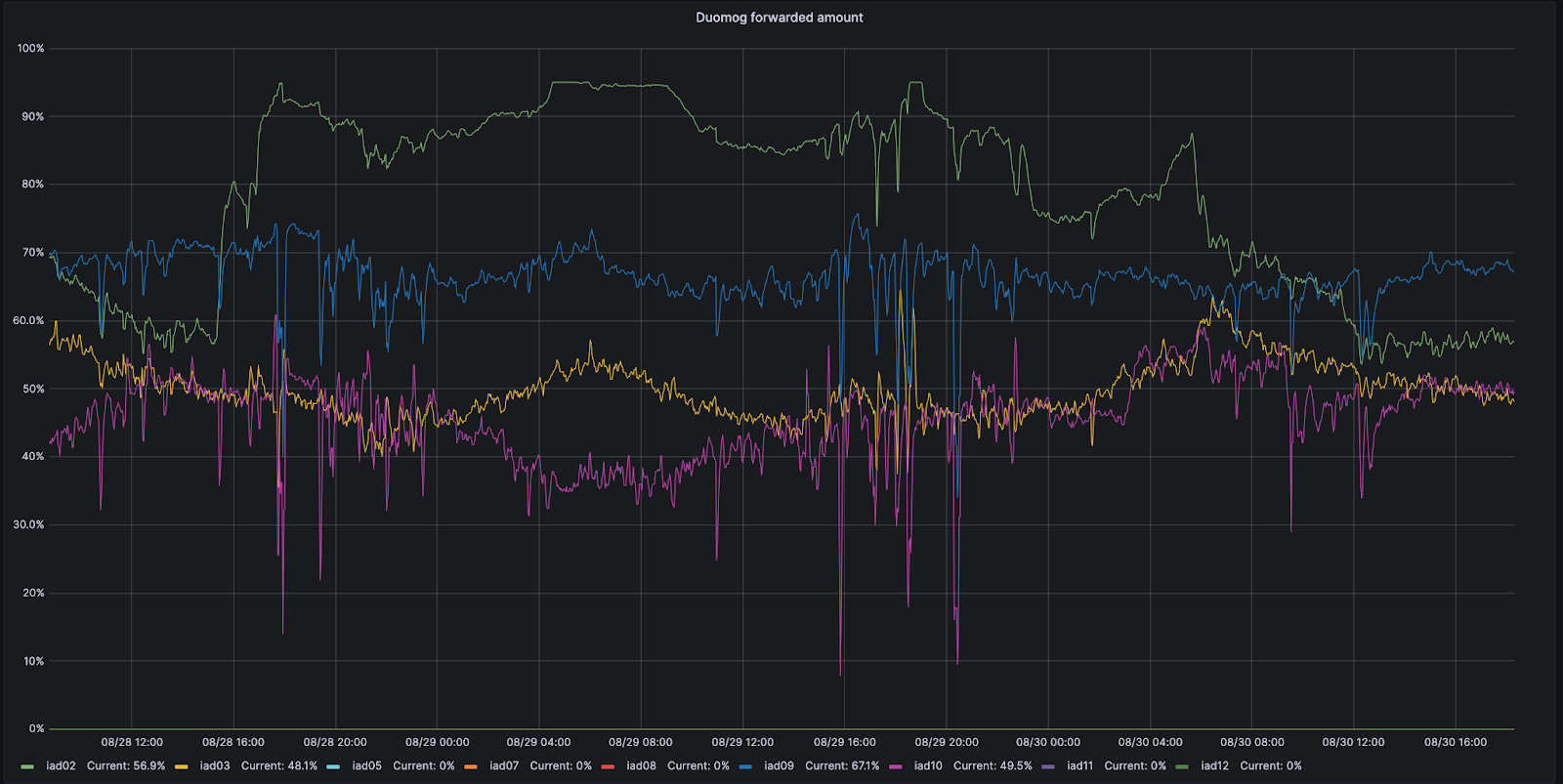Isolate the iad03 series label
The image size is (1563, 784).
tap(215, 766)
